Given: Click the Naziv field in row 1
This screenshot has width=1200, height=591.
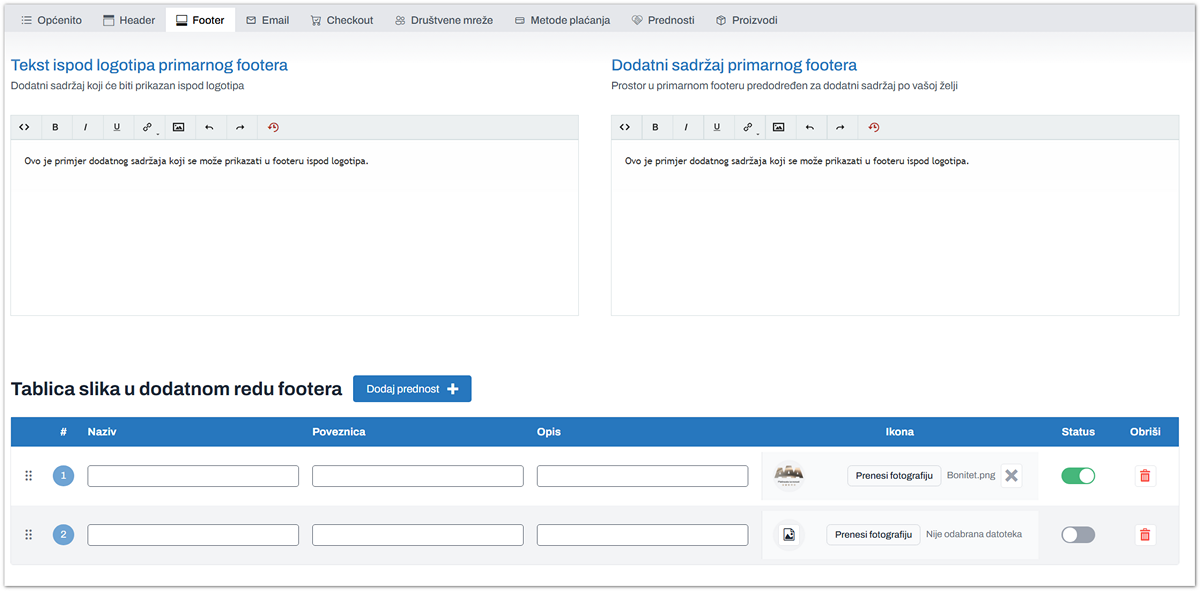Looking at the screenshot, I should [193, 476].
